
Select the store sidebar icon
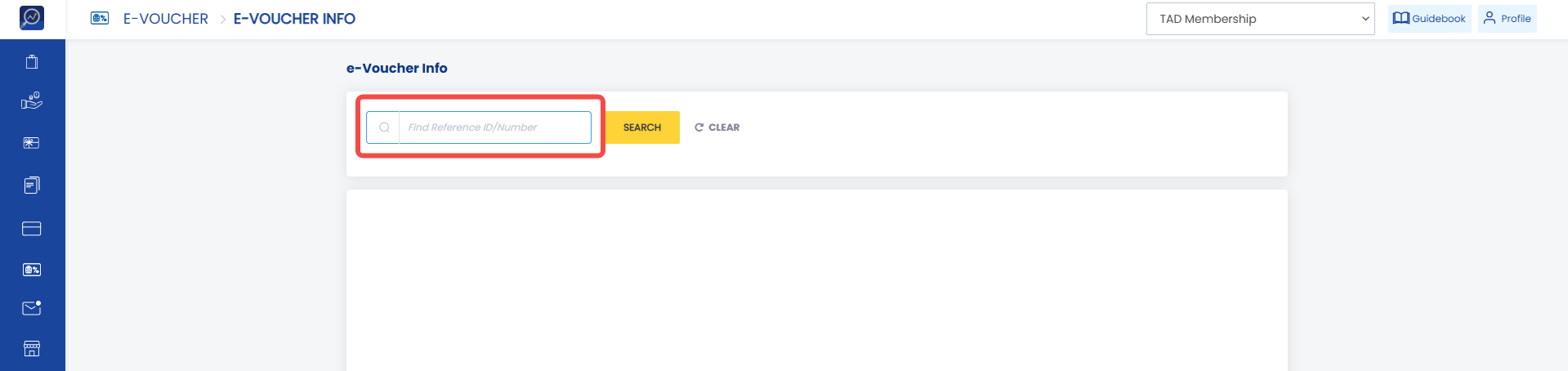click(x=32, y=349)
